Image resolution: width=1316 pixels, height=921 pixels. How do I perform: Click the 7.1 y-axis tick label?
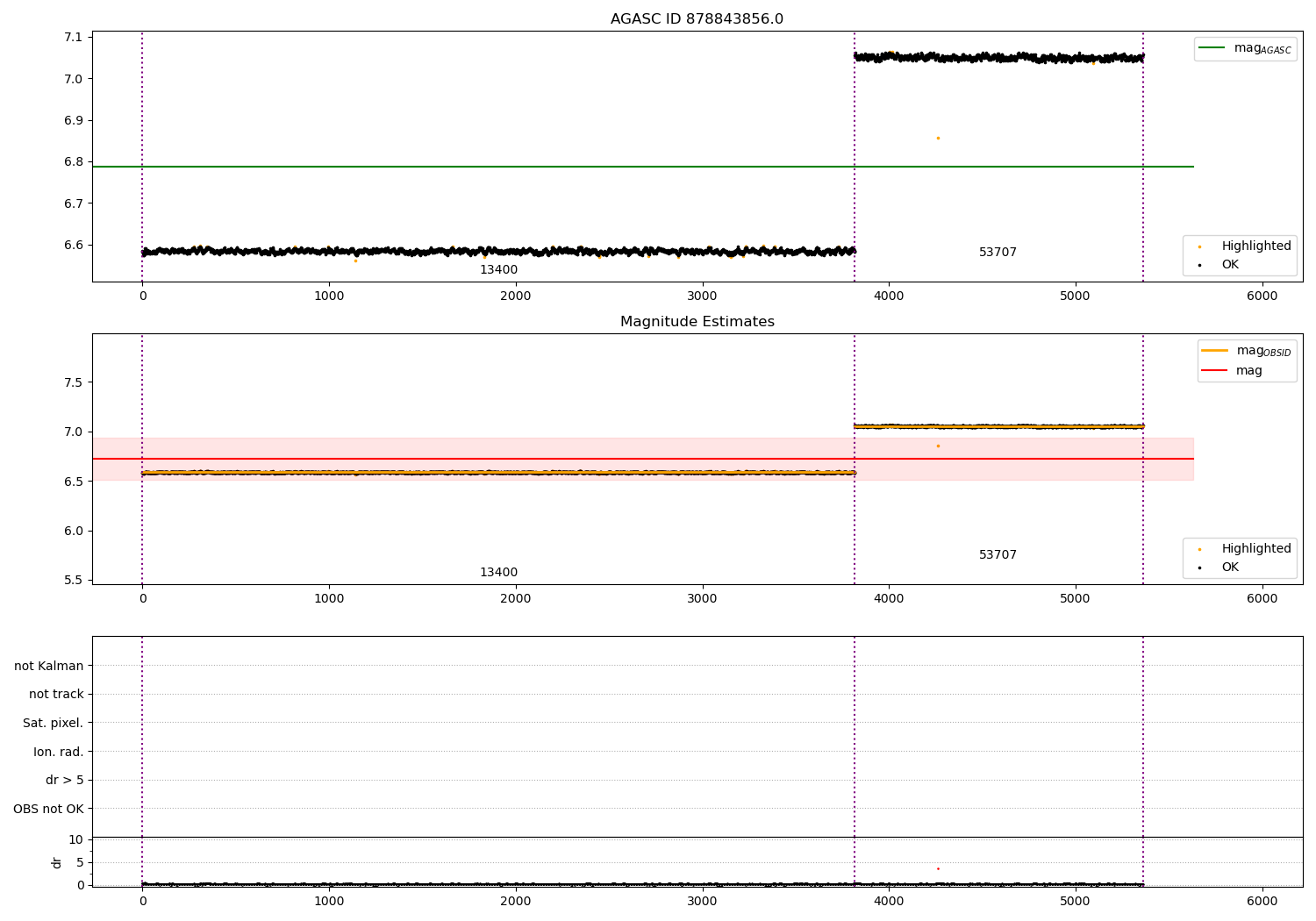pyautogui.click(x=73, y=38)
